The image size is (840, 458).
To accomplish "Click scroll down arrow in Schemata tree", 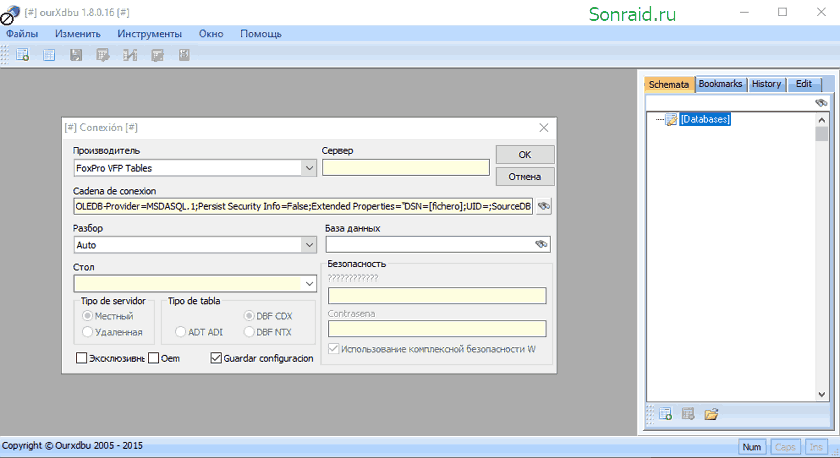I will coord(822,394).
